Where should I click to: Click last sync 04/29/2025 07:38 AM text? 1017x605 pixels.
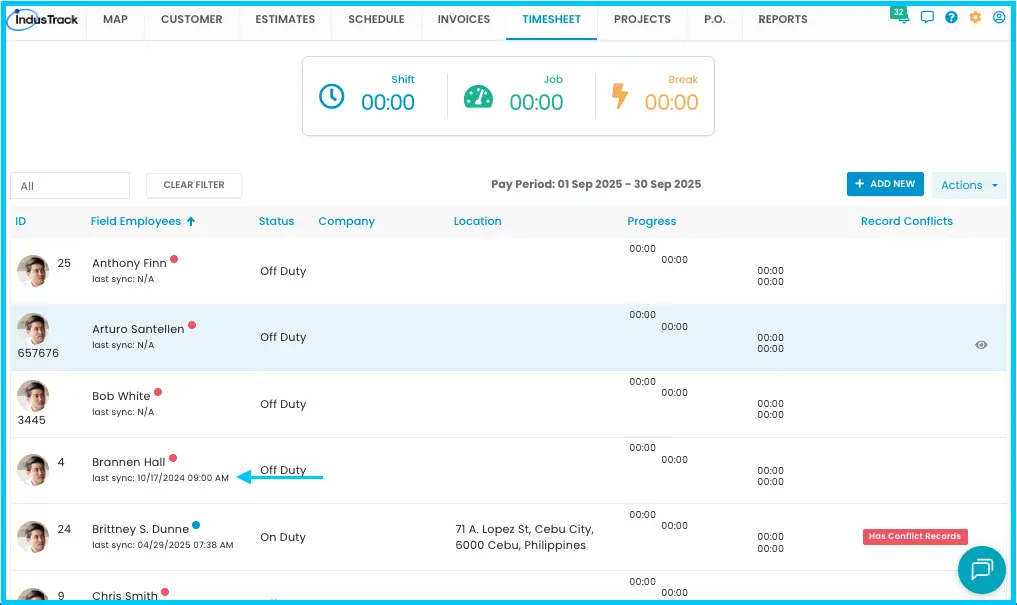pos(163,545)
